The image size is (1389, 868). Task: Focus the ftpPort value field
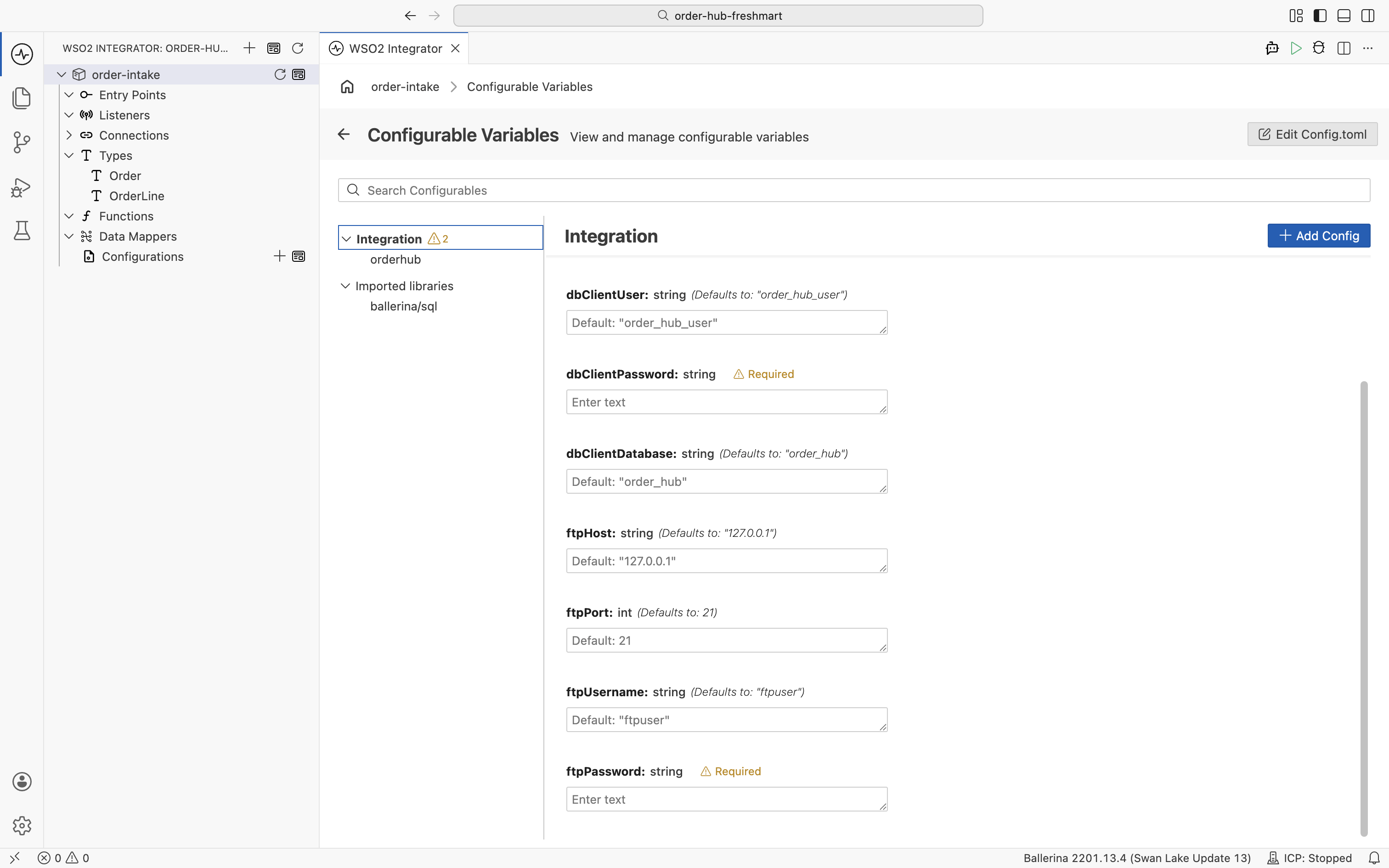pyautogui.click(x=727, y=640)
